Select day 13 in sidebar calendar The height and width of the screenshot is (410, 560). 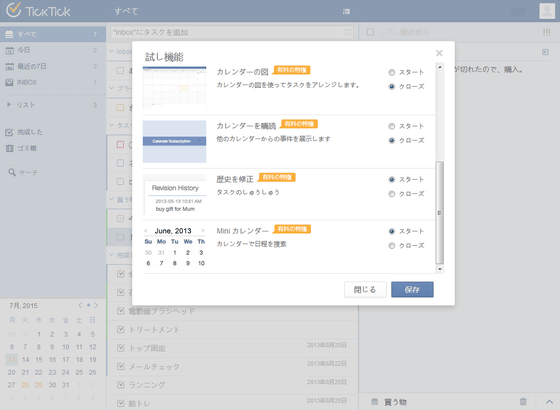click(x=12, y=360)
